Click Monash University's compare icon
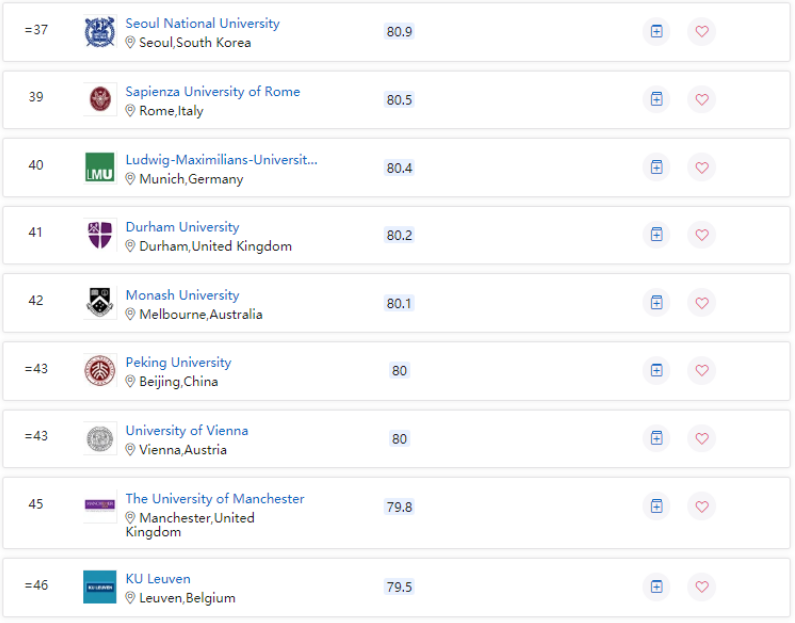Viewport: 795px width, 623px height. 656,303
